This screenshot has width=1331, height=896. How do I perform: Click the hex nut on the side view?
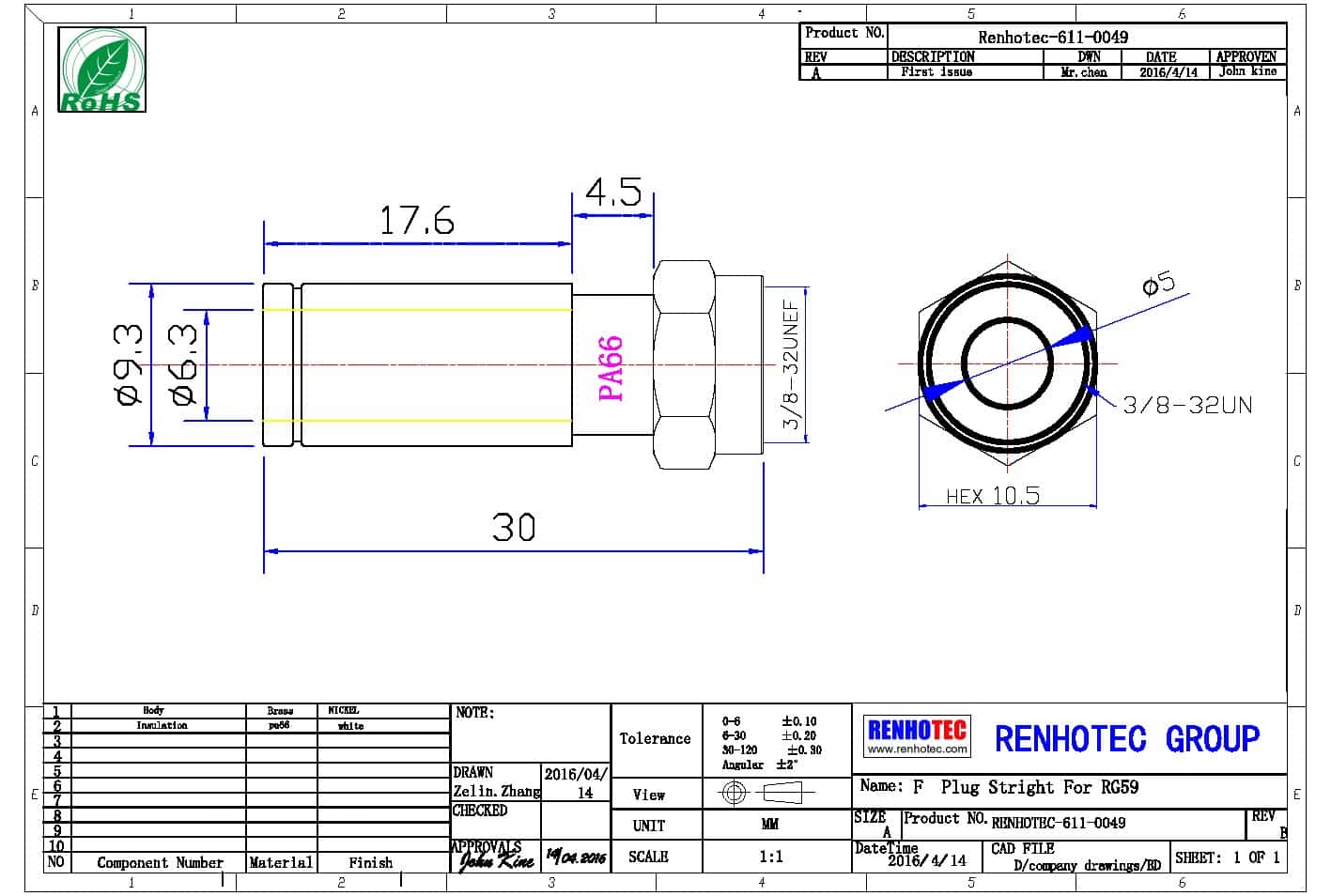click(x=683, y=364)
